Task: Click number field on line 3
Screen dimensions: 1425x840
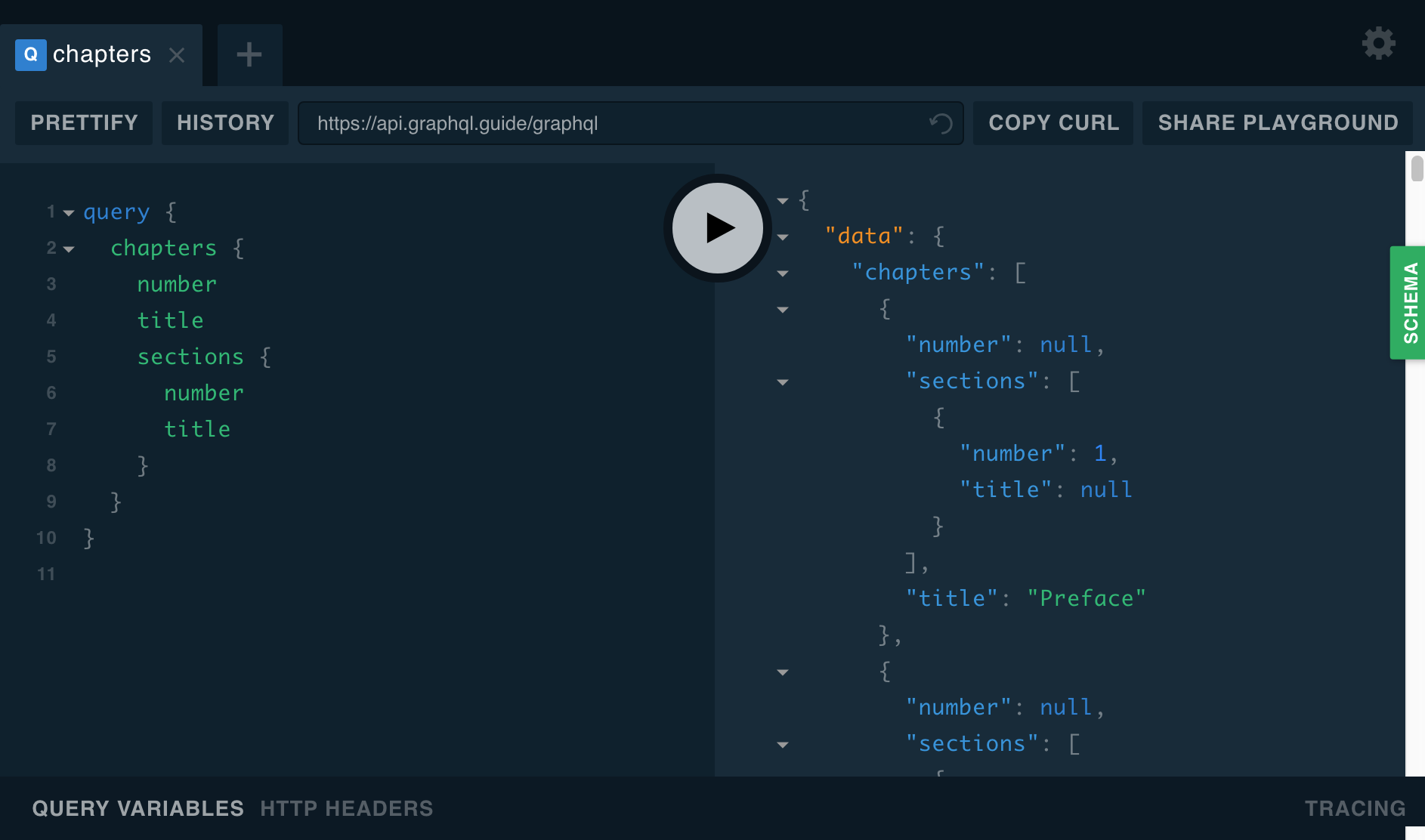Action: pos(177,284)
